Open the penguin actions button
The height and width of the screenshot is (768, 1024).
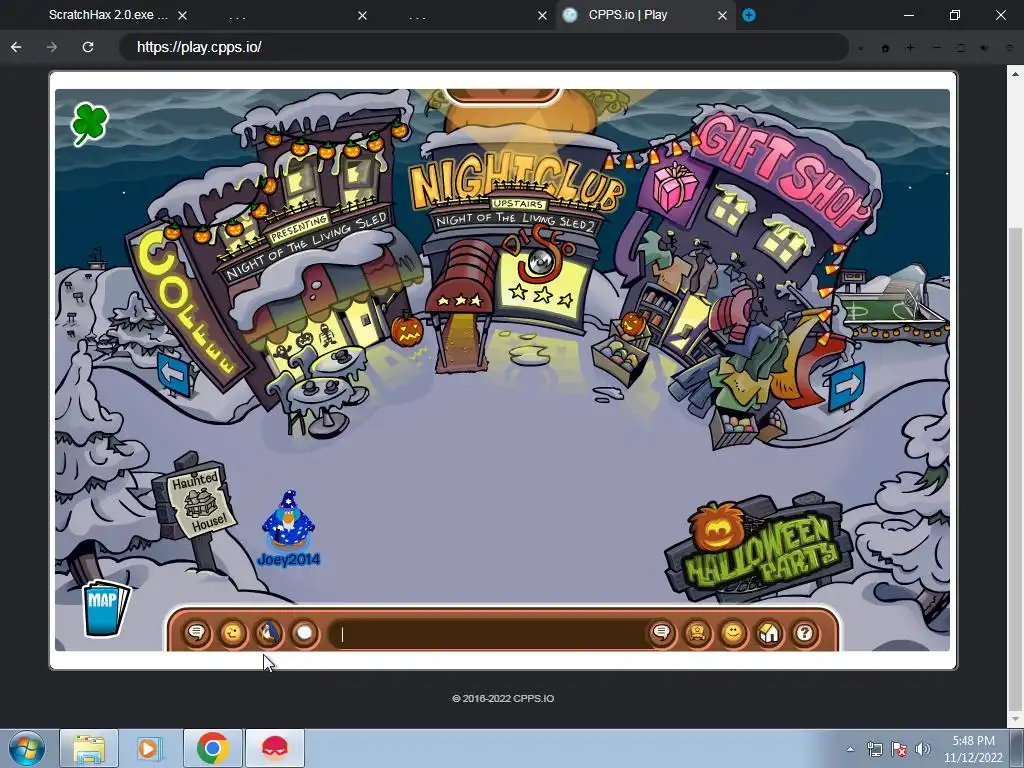pos(268,632)
